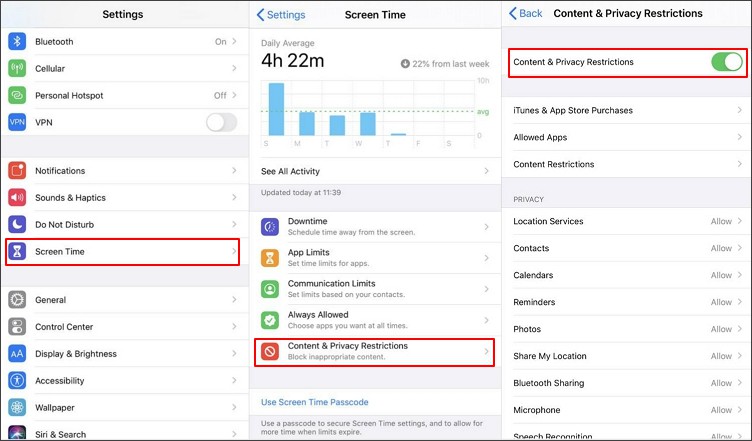
Task: Open the Always Allowed checkmark icon
Action: 271,320
